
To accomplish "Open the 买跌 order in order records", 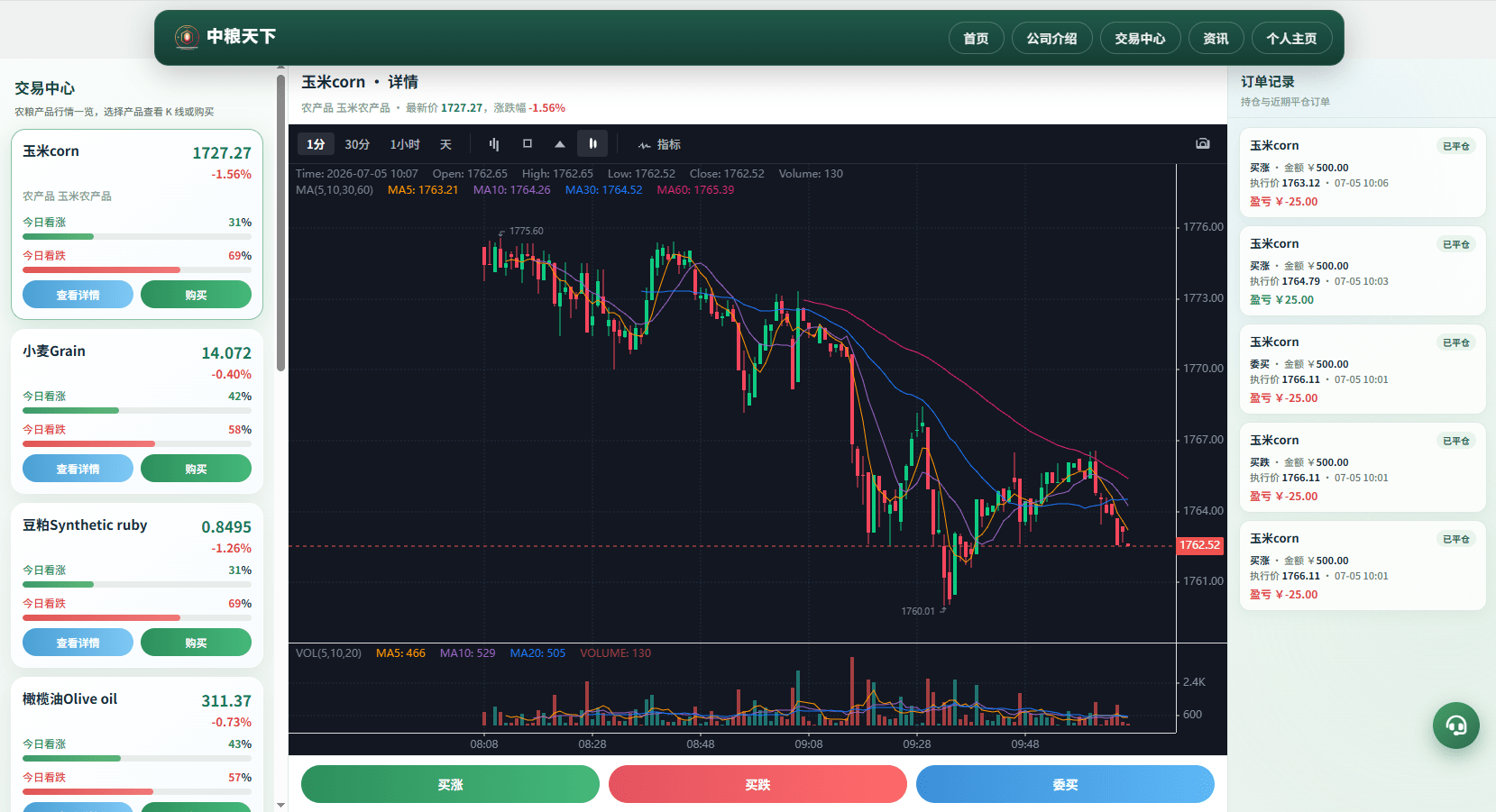I will [x=1363, y=467].
